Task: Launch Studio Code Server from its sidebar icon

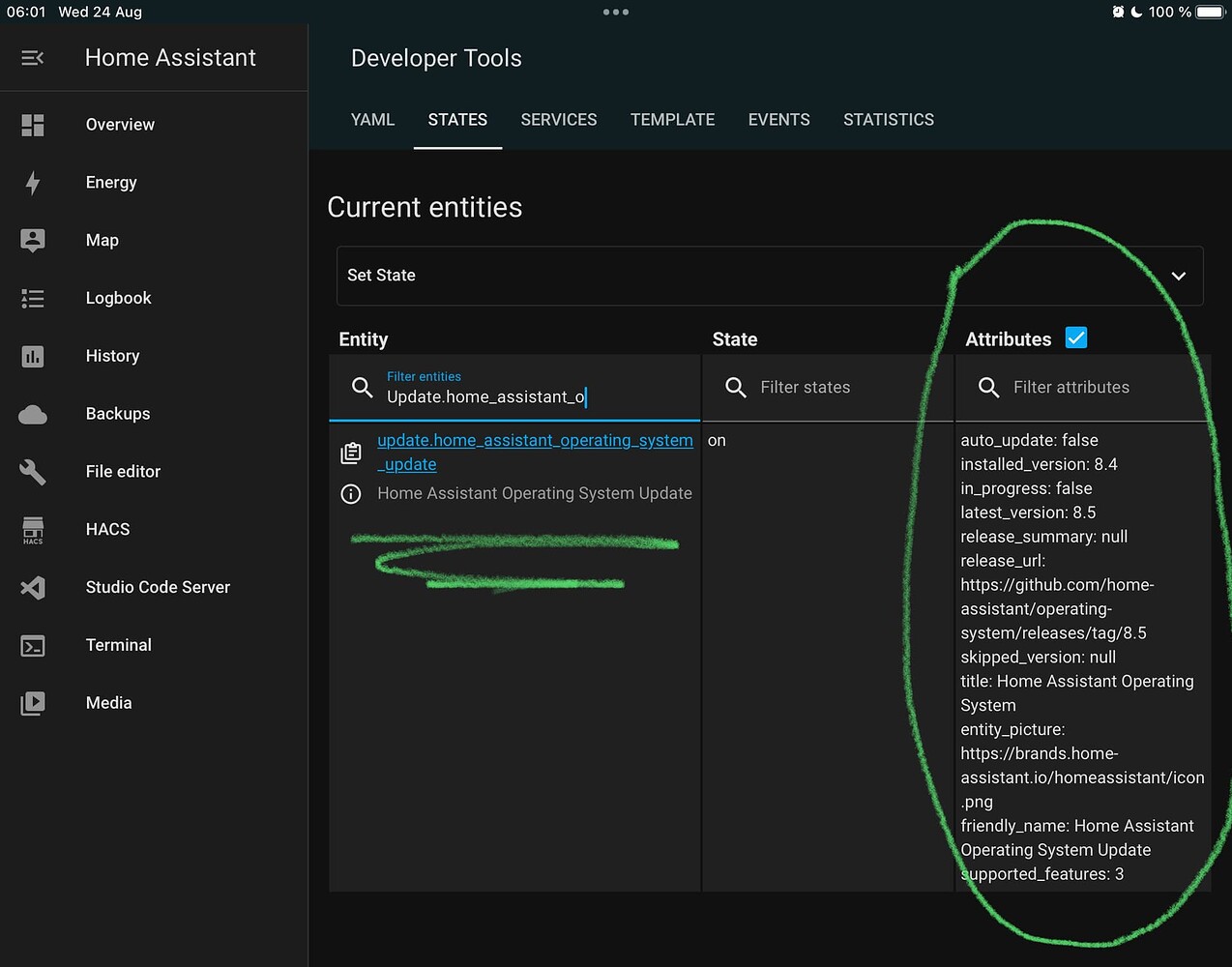Action: pyautogui.click(x=32, y=587)
